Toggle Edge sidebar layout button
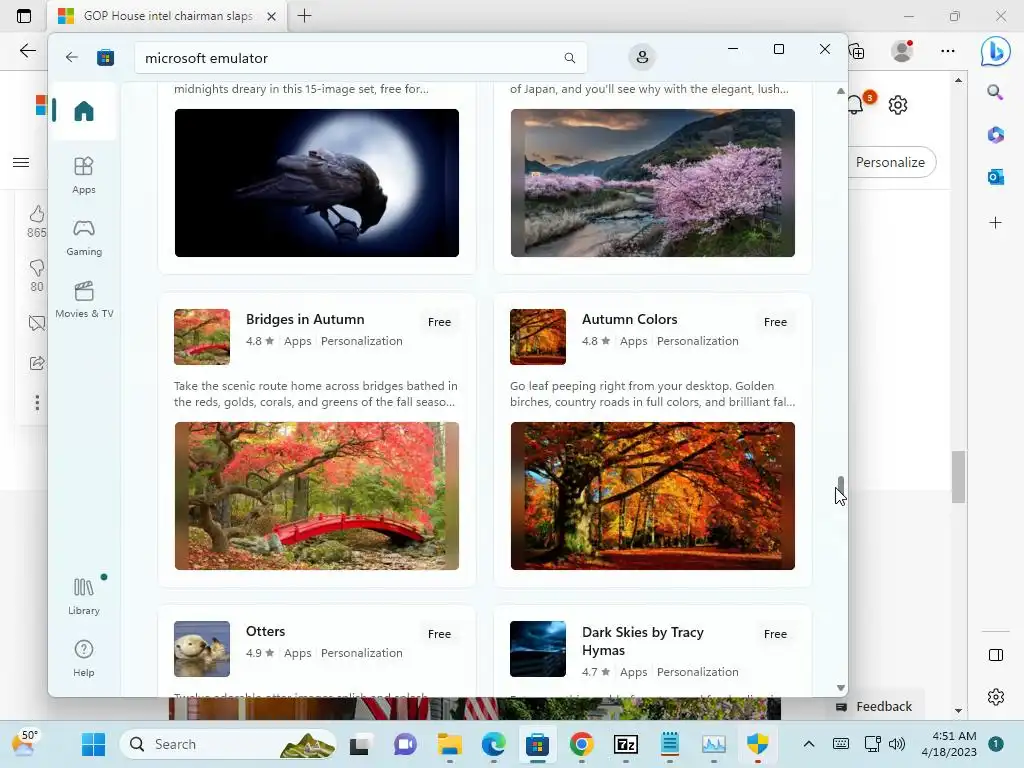 tap(995, 655)
